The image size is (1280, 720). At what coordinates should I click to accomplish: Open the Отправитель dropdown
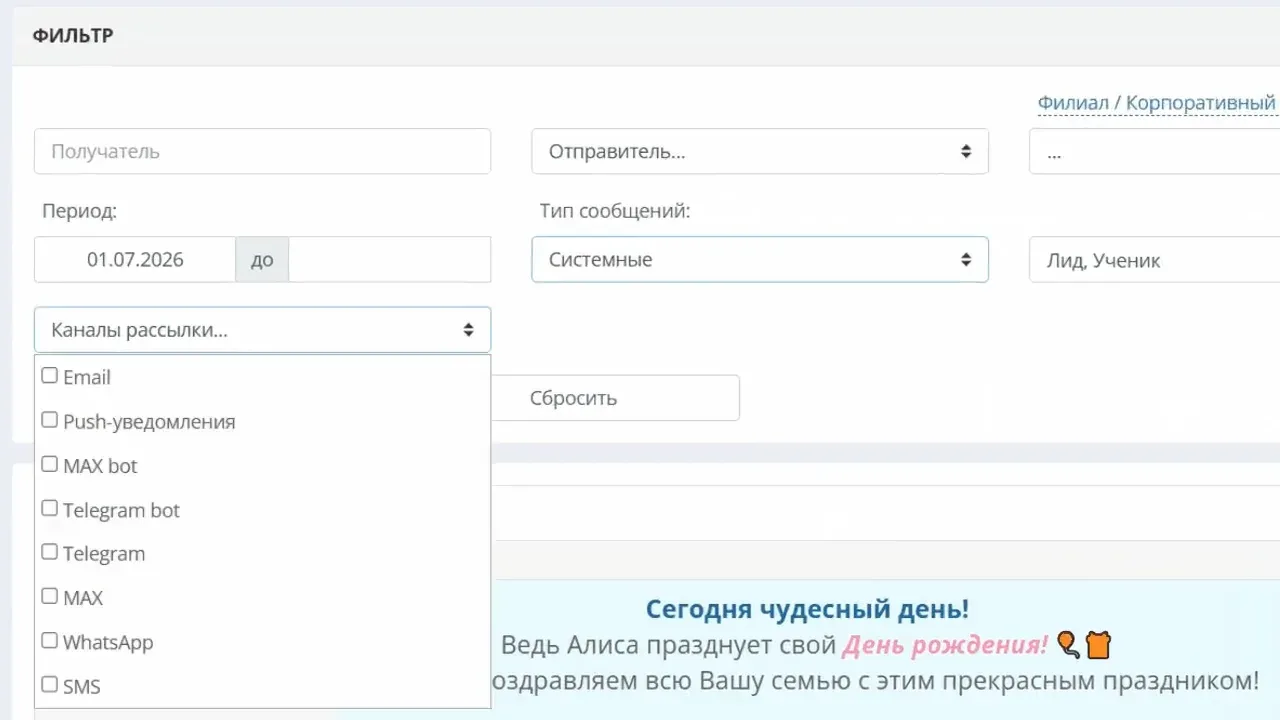(760, 152)
